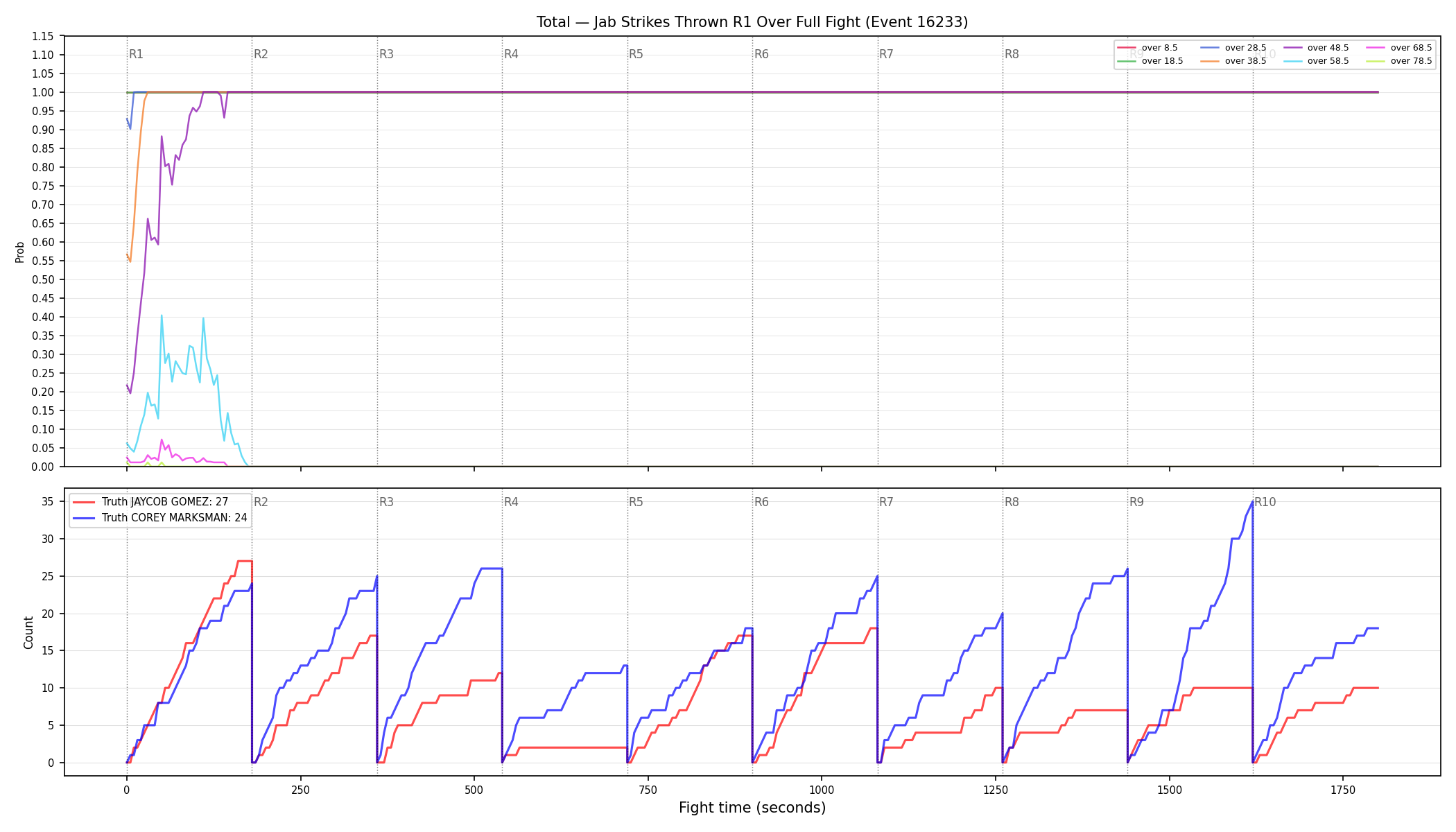
Task: Click the 20 tick on the Count axis
Action: pyautogui.click(x=48, y=614)
